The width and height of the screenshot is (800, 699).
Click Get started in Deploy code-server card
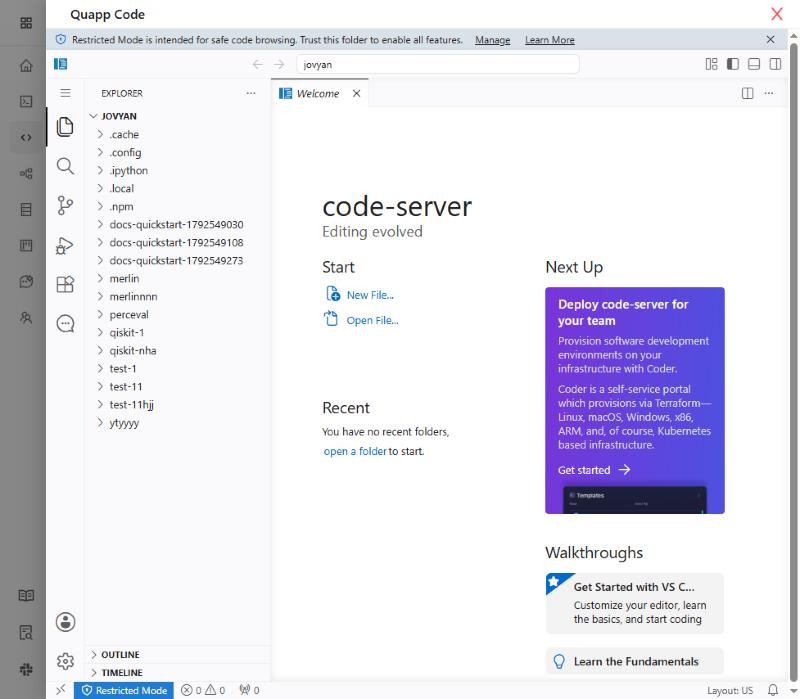coord(594,470)
